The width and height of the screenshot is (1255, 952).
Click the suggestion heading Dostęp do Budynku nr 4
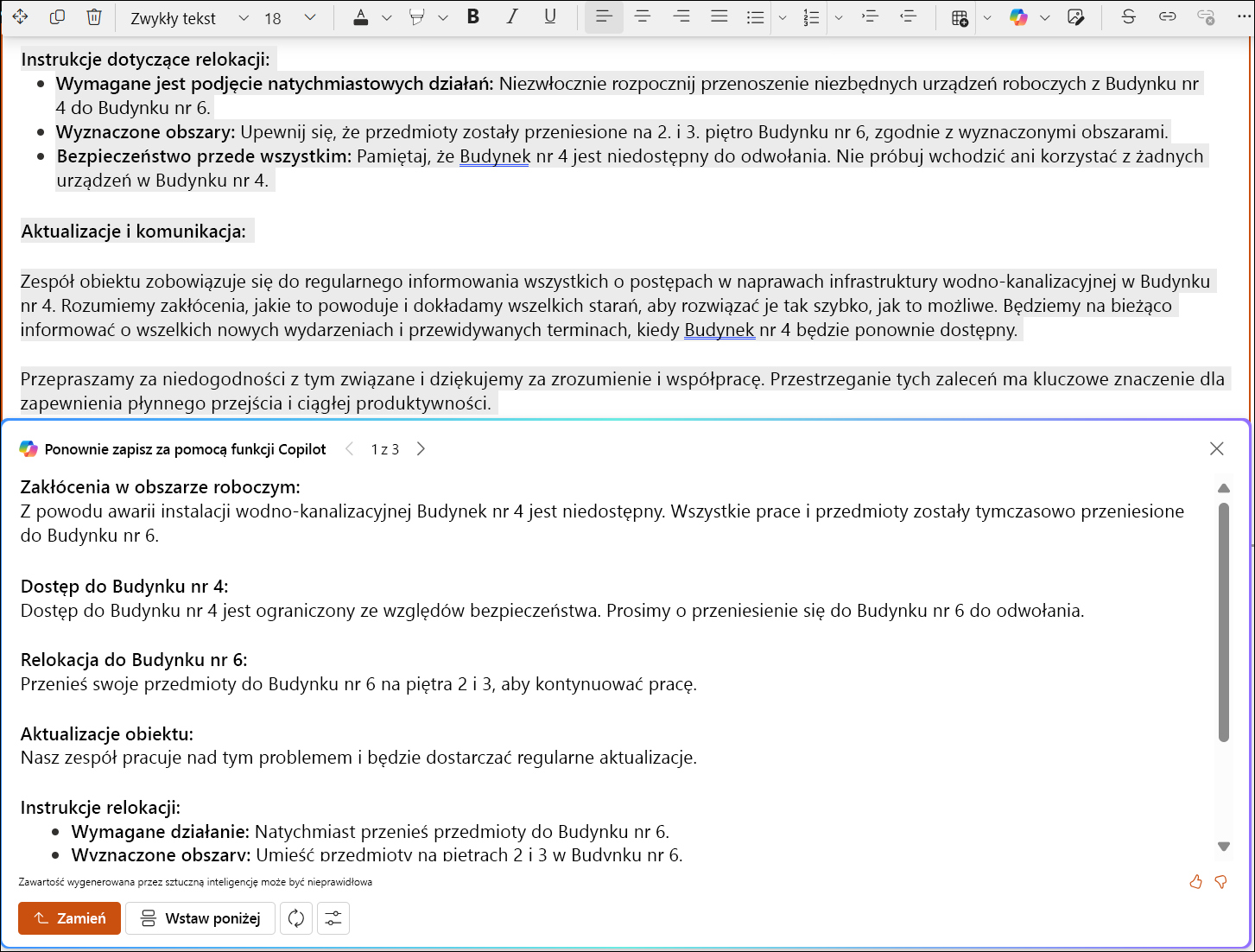coord(124,586)
